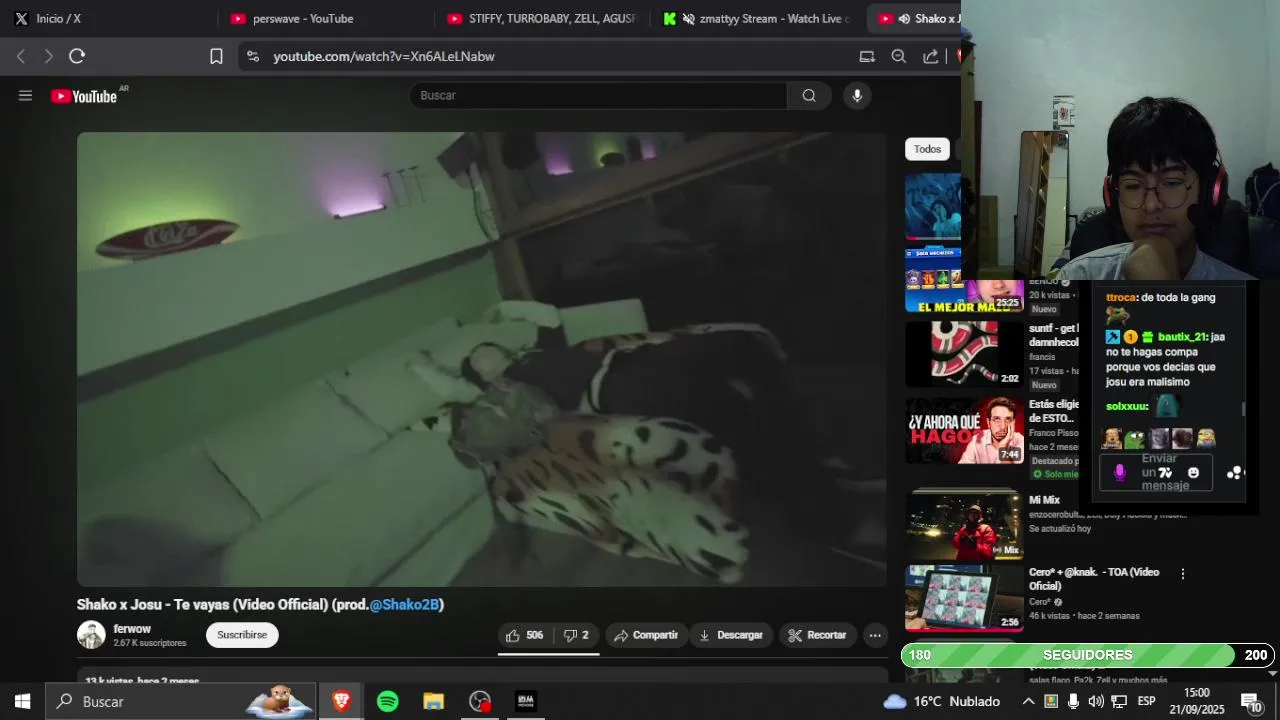Screen dimensions: 1280x720
Task: Open the suntf 2:02 snake thumbnail video
Action: [x=964, y=354]
